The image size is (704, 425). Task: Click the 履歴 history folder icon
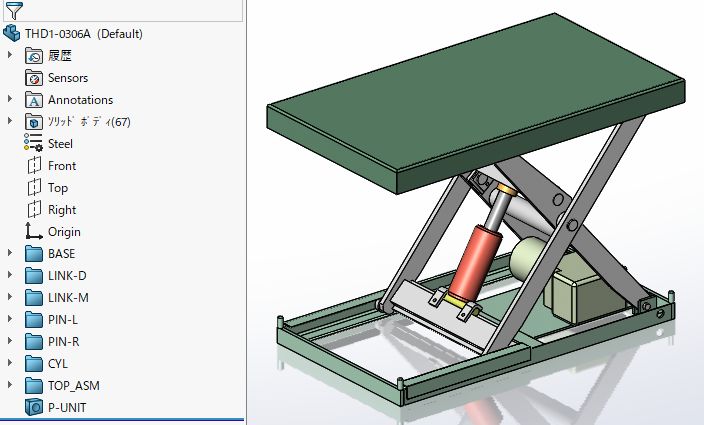click(34, 56)
